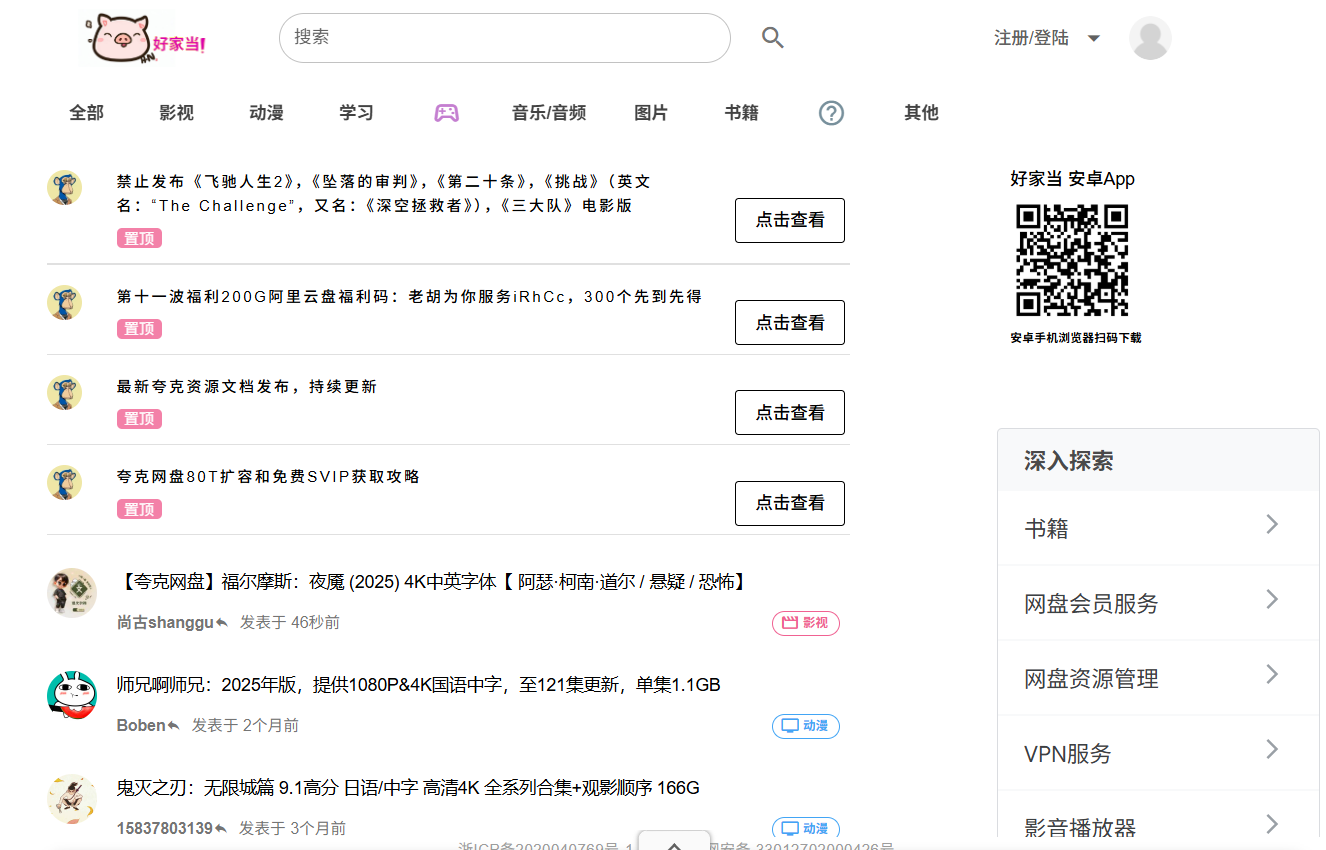Switch to the 其他 category tab
The image size is (1326, 850).
point(919,113)
